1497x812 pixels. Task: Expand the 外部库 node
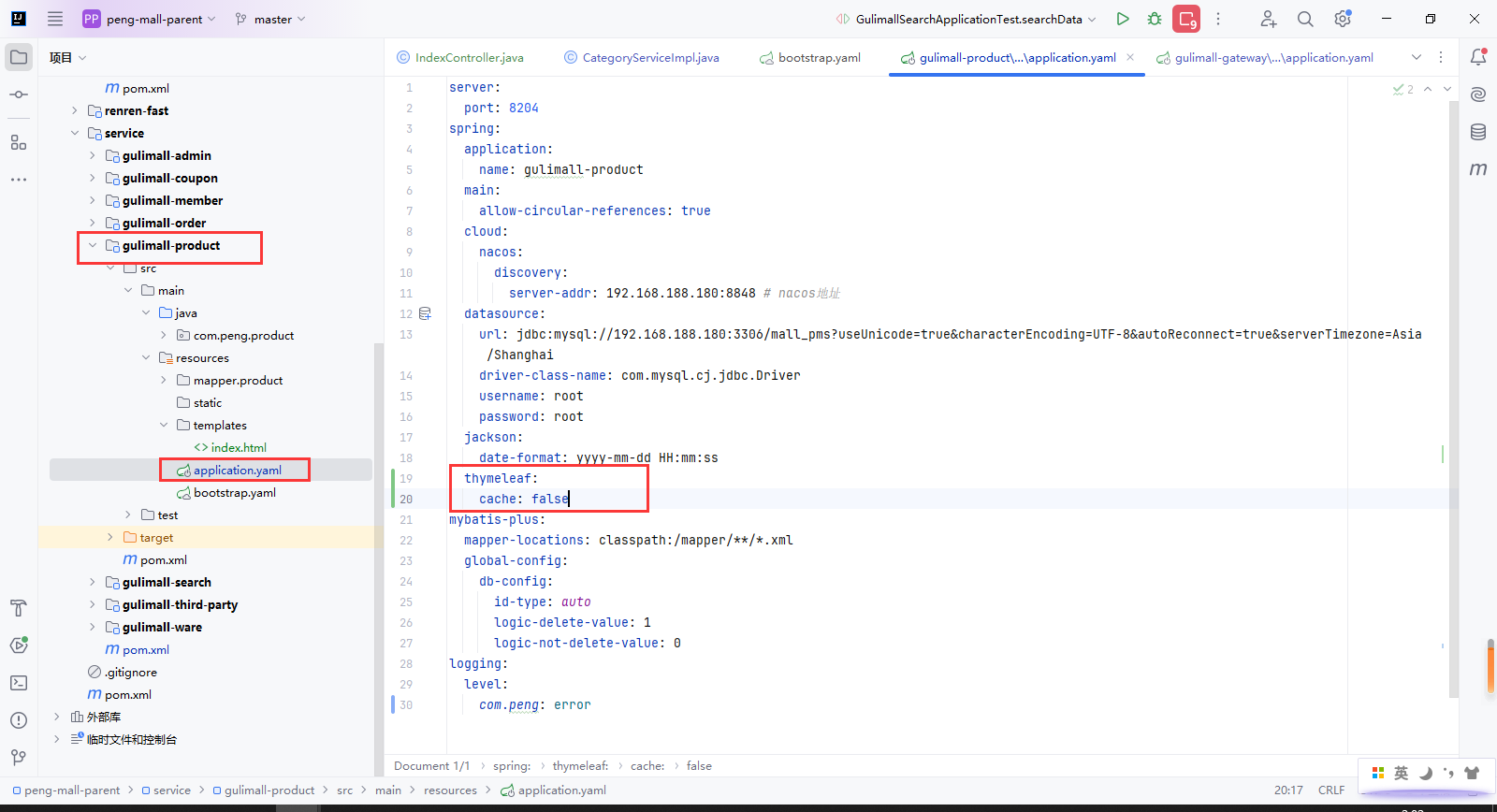57,717
